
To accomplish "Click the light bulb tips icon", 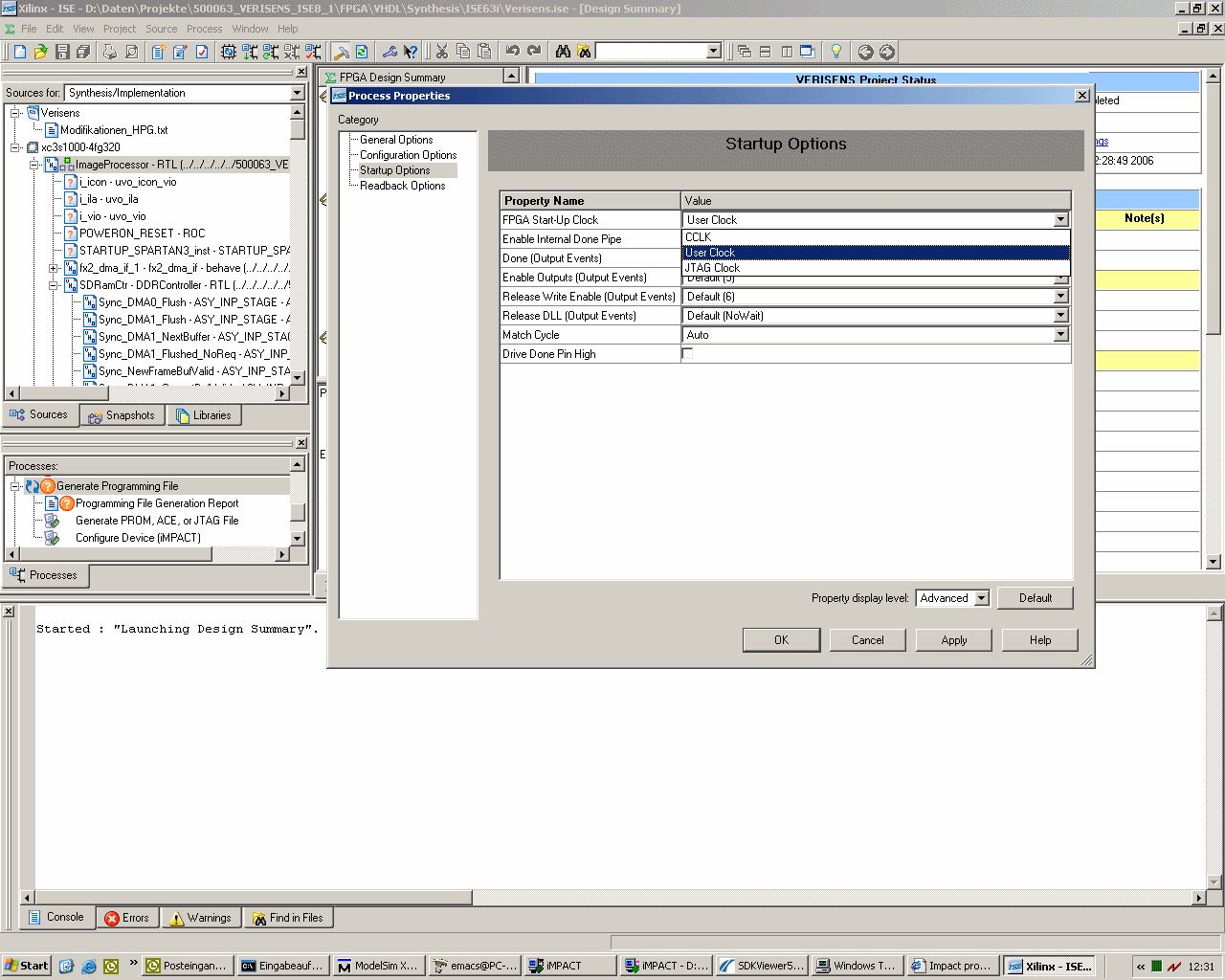I will point(835,52).
